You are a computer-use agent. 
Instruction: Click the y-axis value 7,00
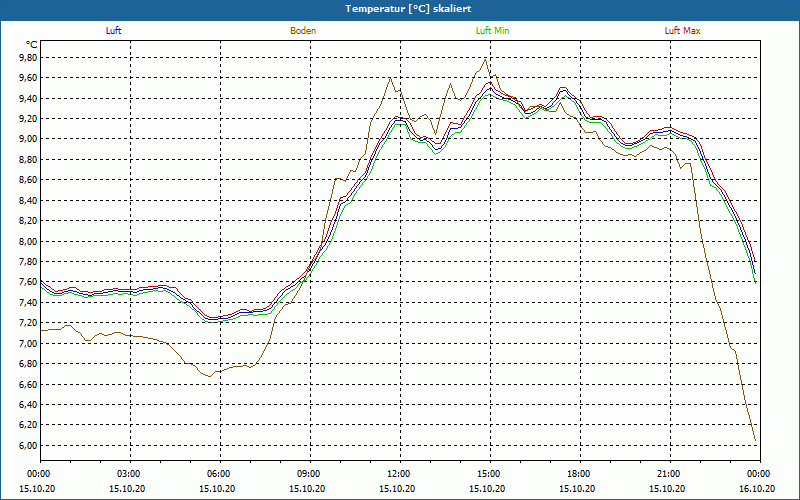point(28,343)
